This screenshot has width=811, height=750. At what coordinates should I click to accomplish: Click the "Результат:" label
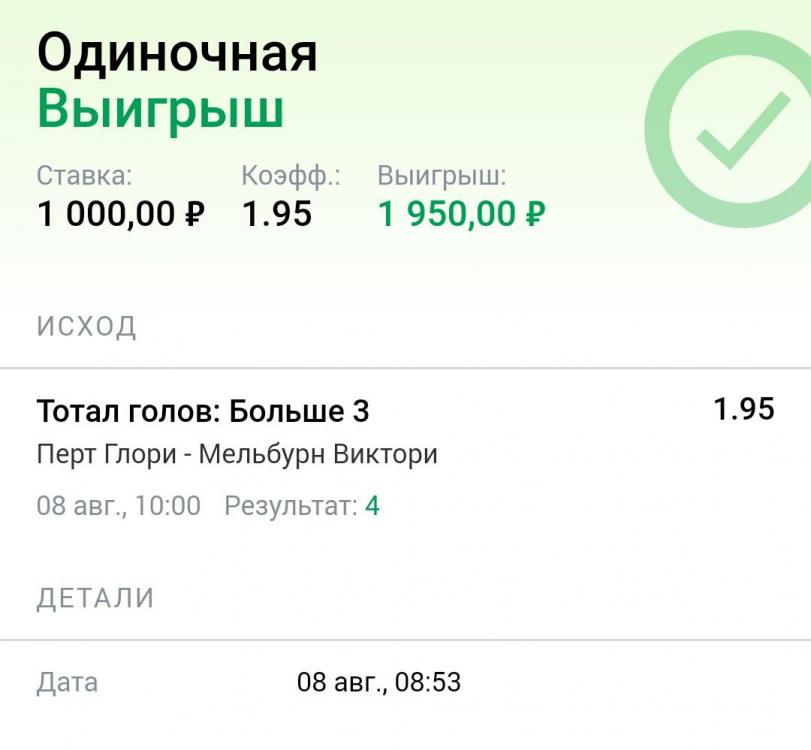(290, 506)
